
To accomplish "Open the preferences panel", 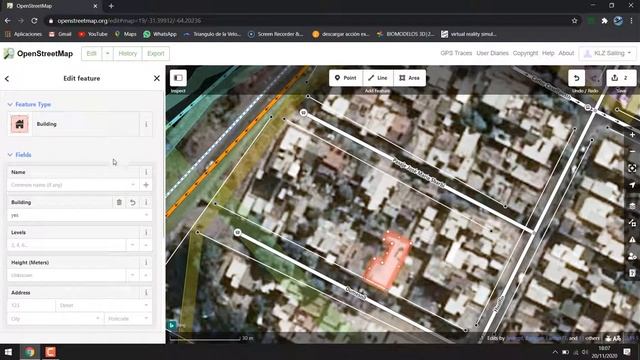I will (x=632, y=256).
